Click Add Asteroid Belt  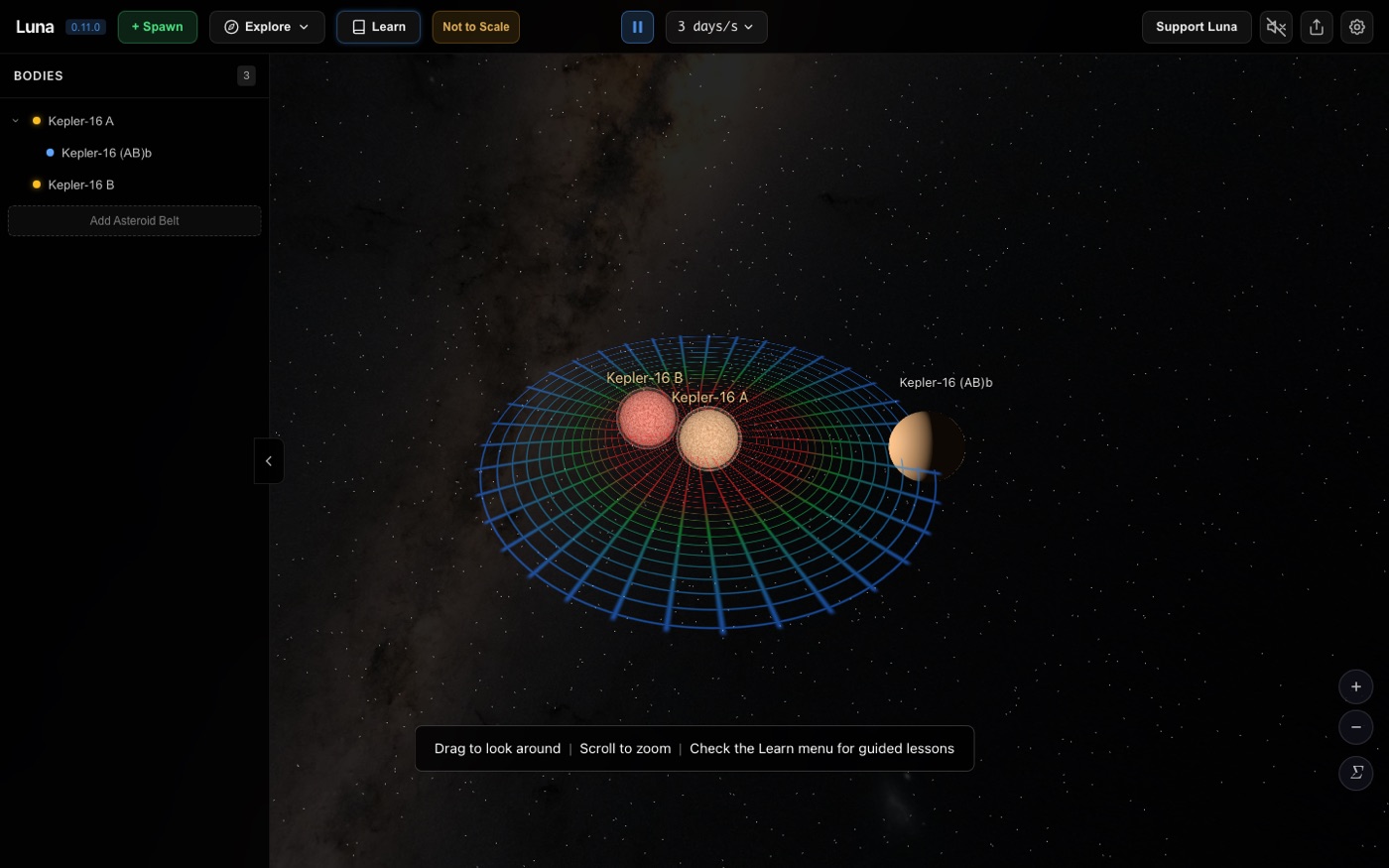135,221
